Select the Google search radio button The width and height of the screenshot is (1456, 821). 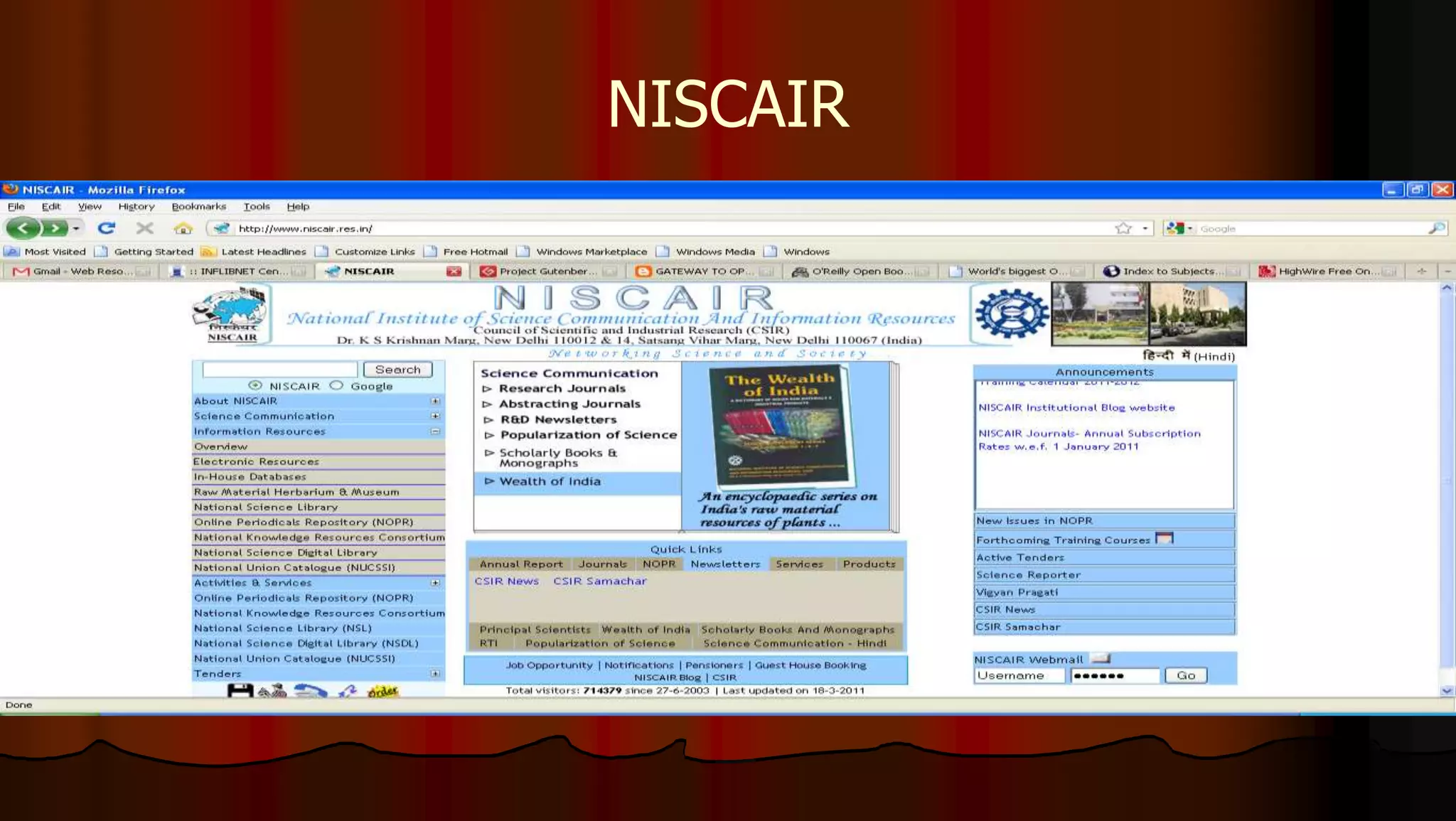pos(336,385)
